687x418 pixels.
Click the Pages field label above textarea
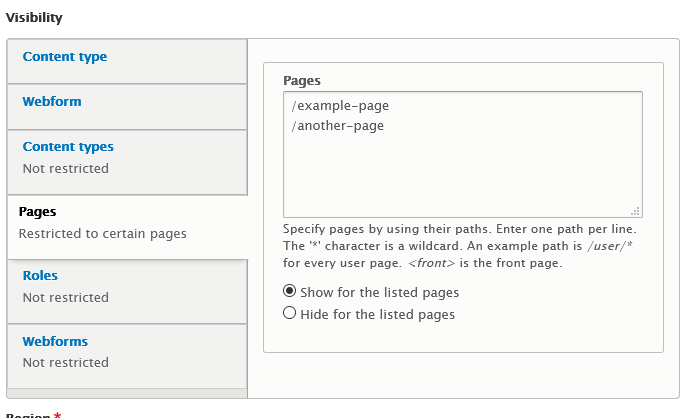coord(302,81)
